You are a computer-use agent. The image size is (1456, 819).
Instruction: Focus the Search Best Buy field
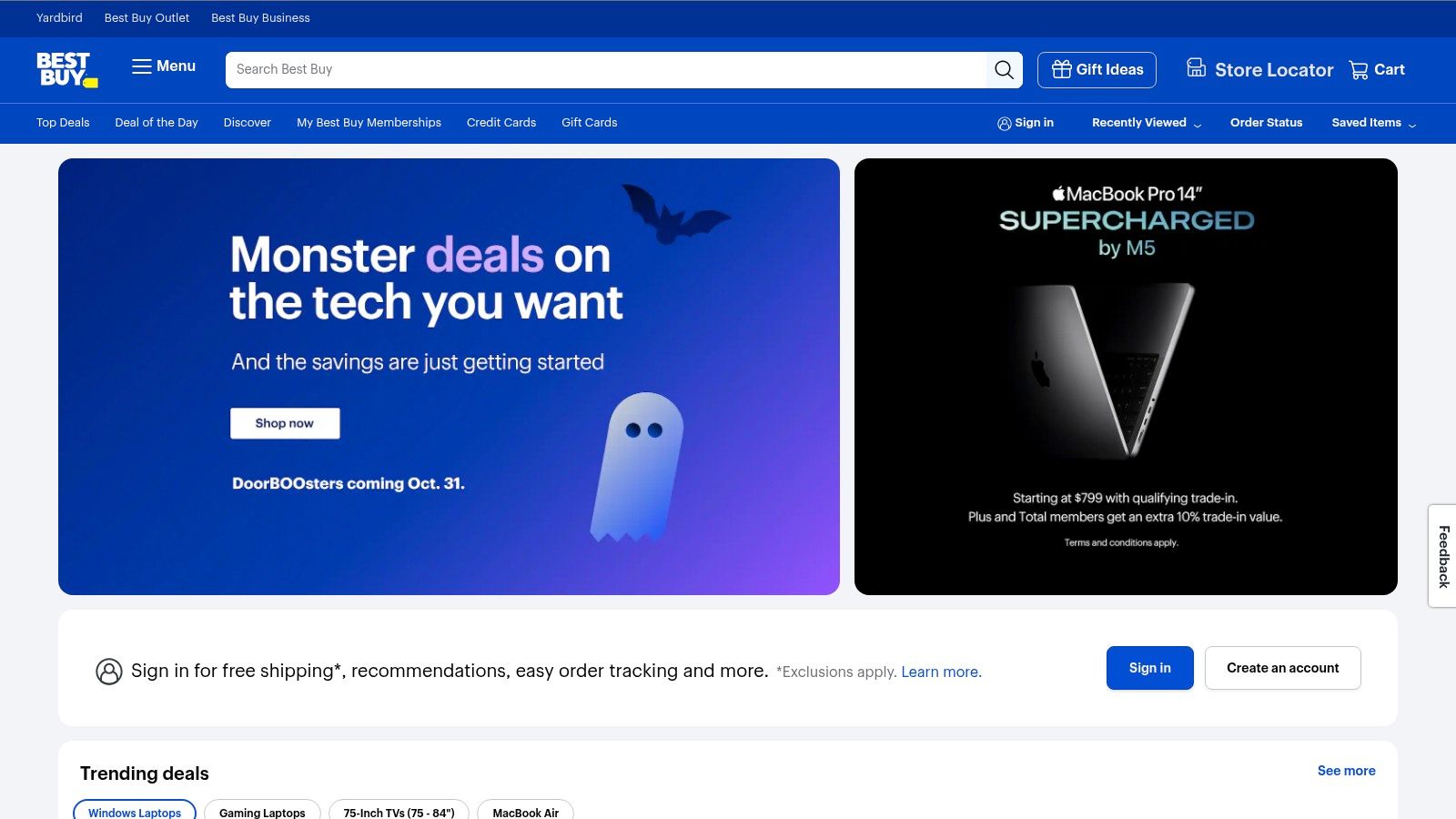click(606, 70)
